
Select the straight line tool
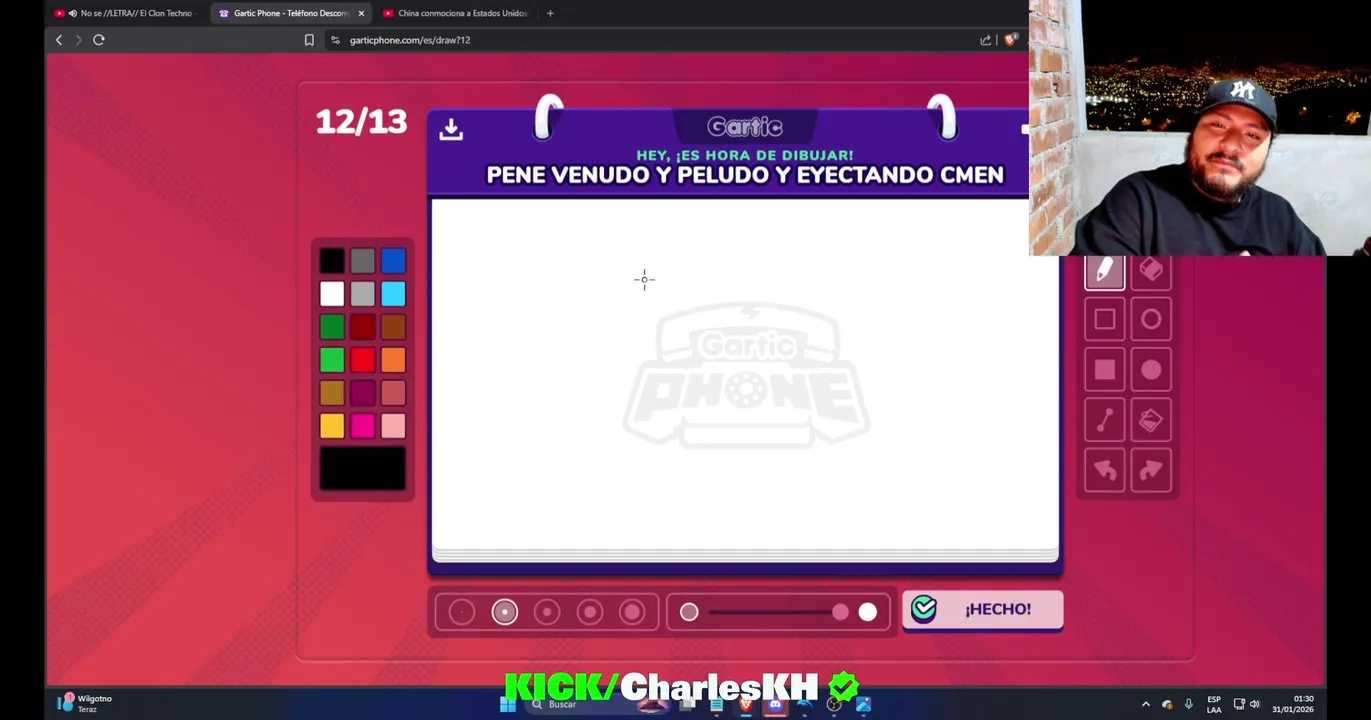click(x=1104, y=421)
